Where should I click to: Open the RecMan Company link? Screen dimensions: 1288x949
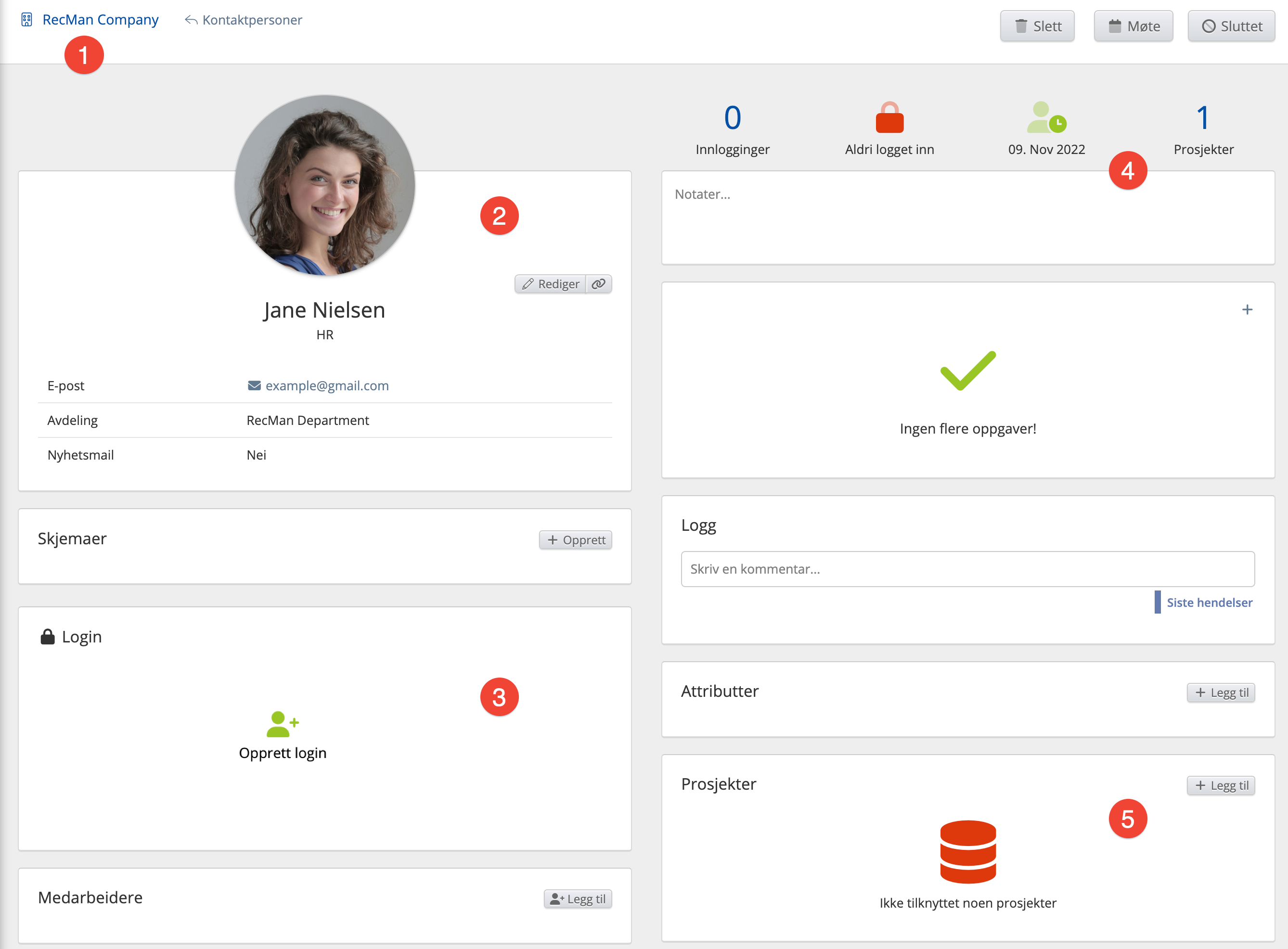100,20
